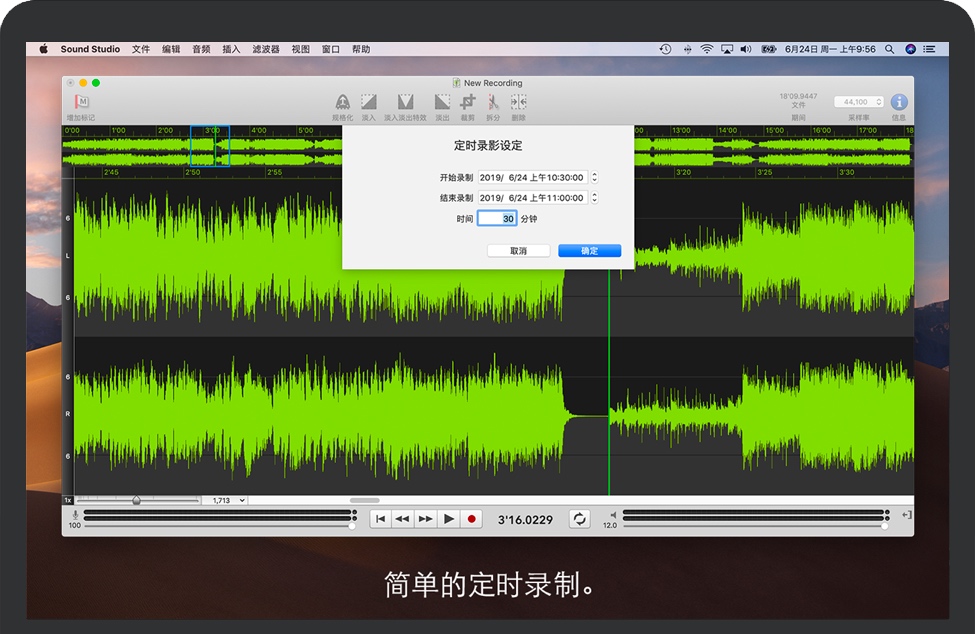
Task: Apply Fade In (淡入) from toolbar
Action: [369, 102]
